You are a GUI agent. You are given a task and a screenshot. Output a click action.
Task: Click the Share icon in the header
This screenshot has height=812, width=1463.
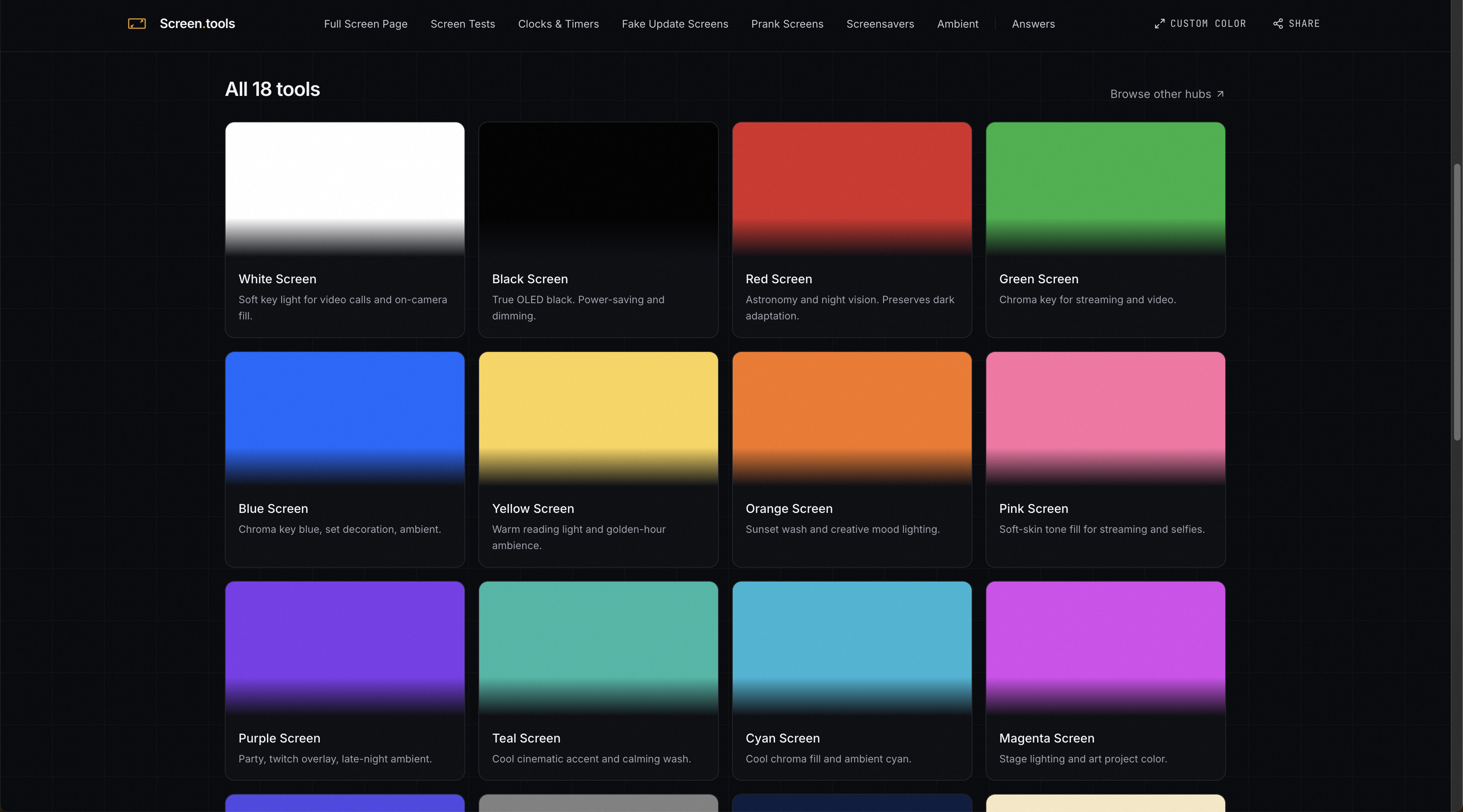point(1278,24)
